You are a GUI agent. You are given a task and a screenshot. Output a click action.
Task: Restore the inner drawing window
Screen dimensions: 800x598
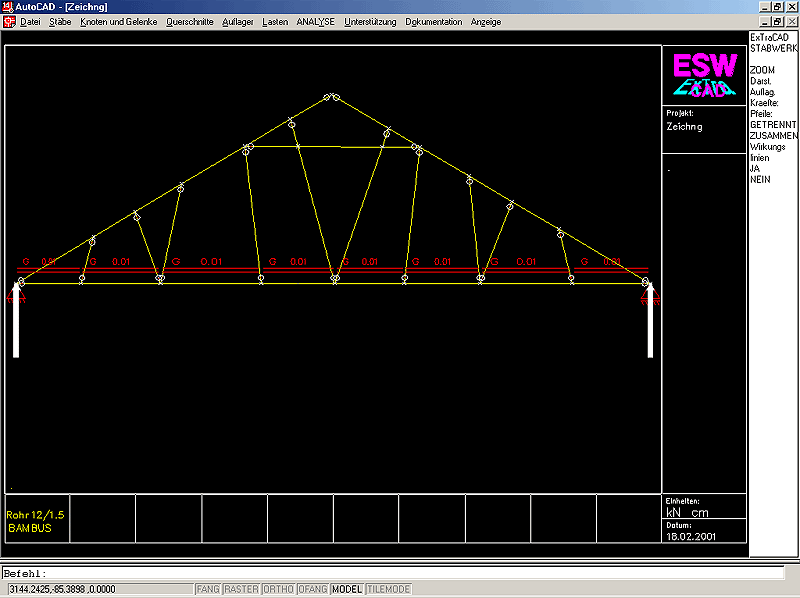777,22
